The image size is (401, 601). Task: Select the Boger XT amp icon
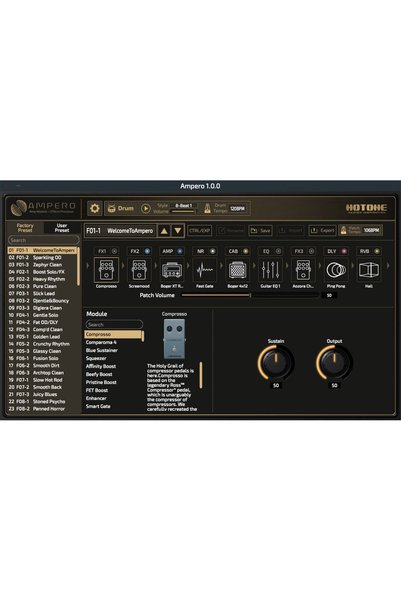coord(172,270)
